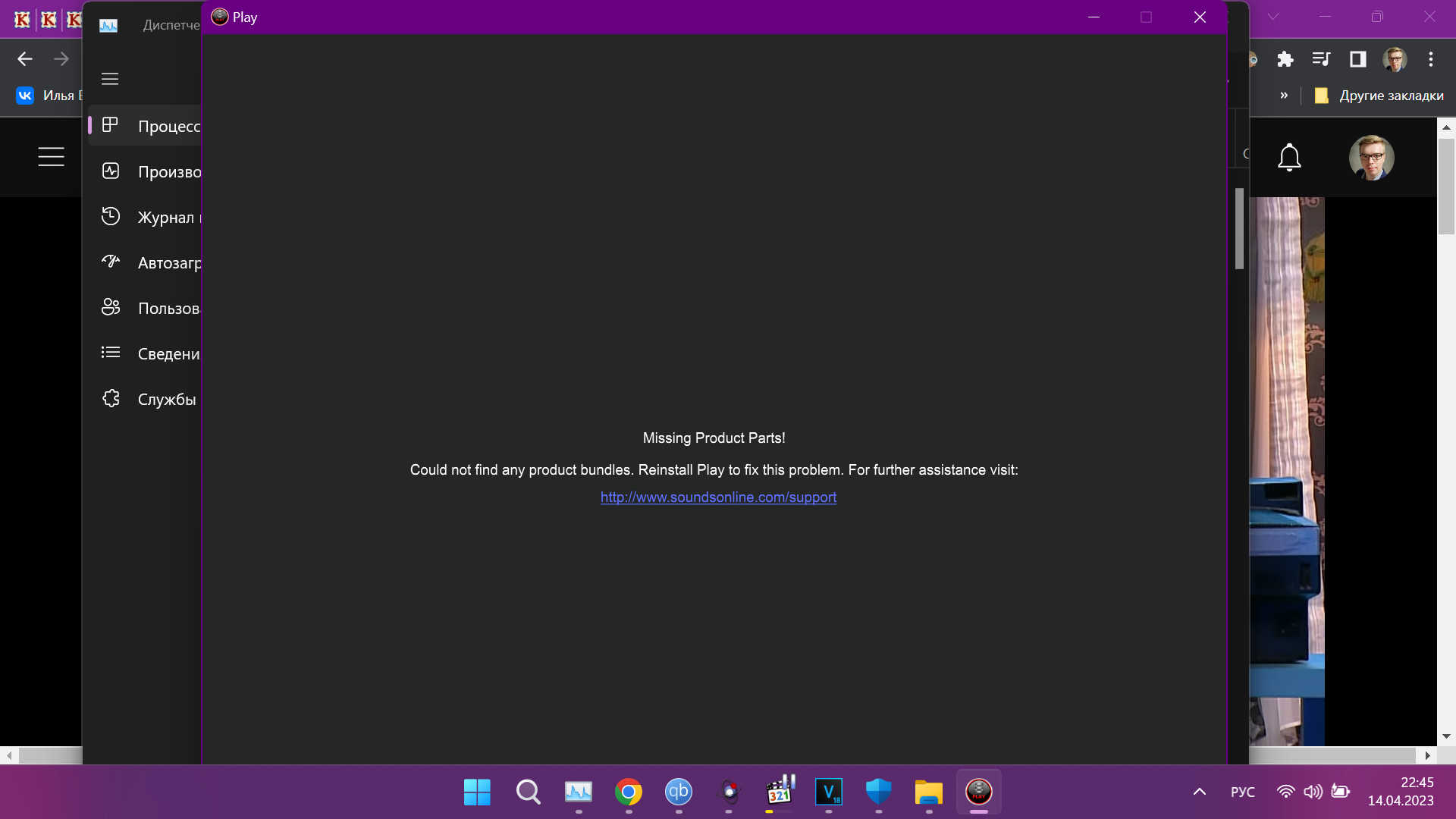The width and height of the screenshot is (1456, 819).
Task: Open the soundsonline.com support link
Action: (x=718, y=497)
